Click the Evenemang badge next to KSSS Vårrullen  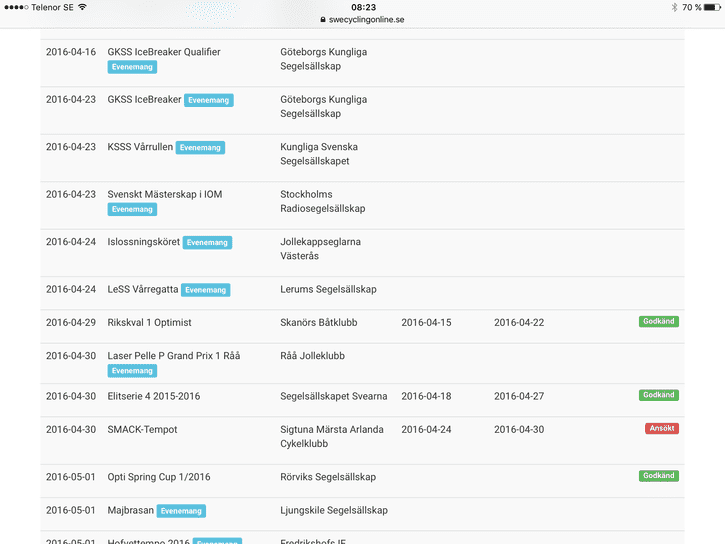[x=200, y=148]
